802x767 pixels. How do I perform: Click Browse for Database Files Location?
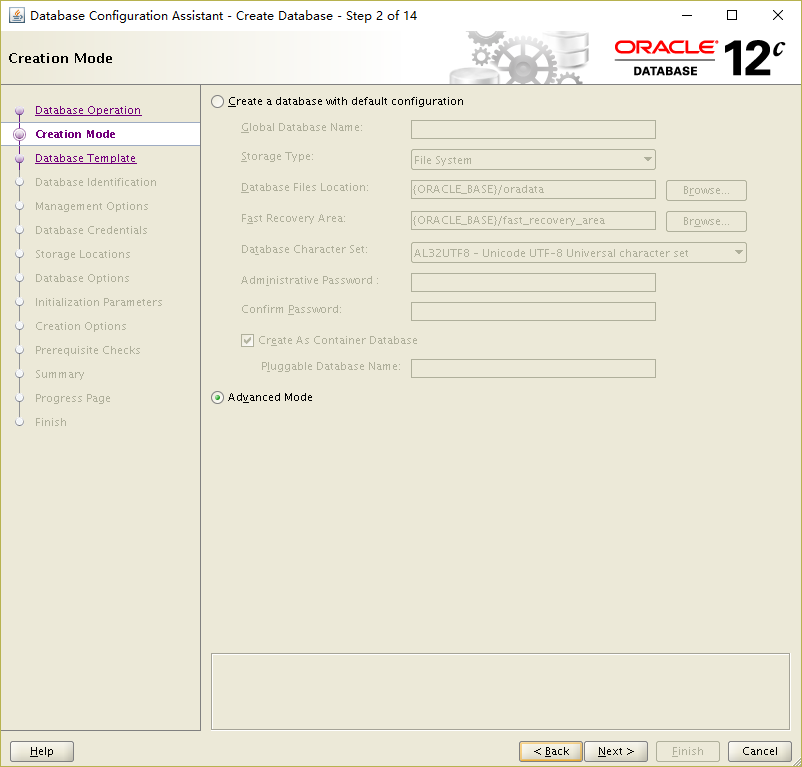(x=706, y=190)
